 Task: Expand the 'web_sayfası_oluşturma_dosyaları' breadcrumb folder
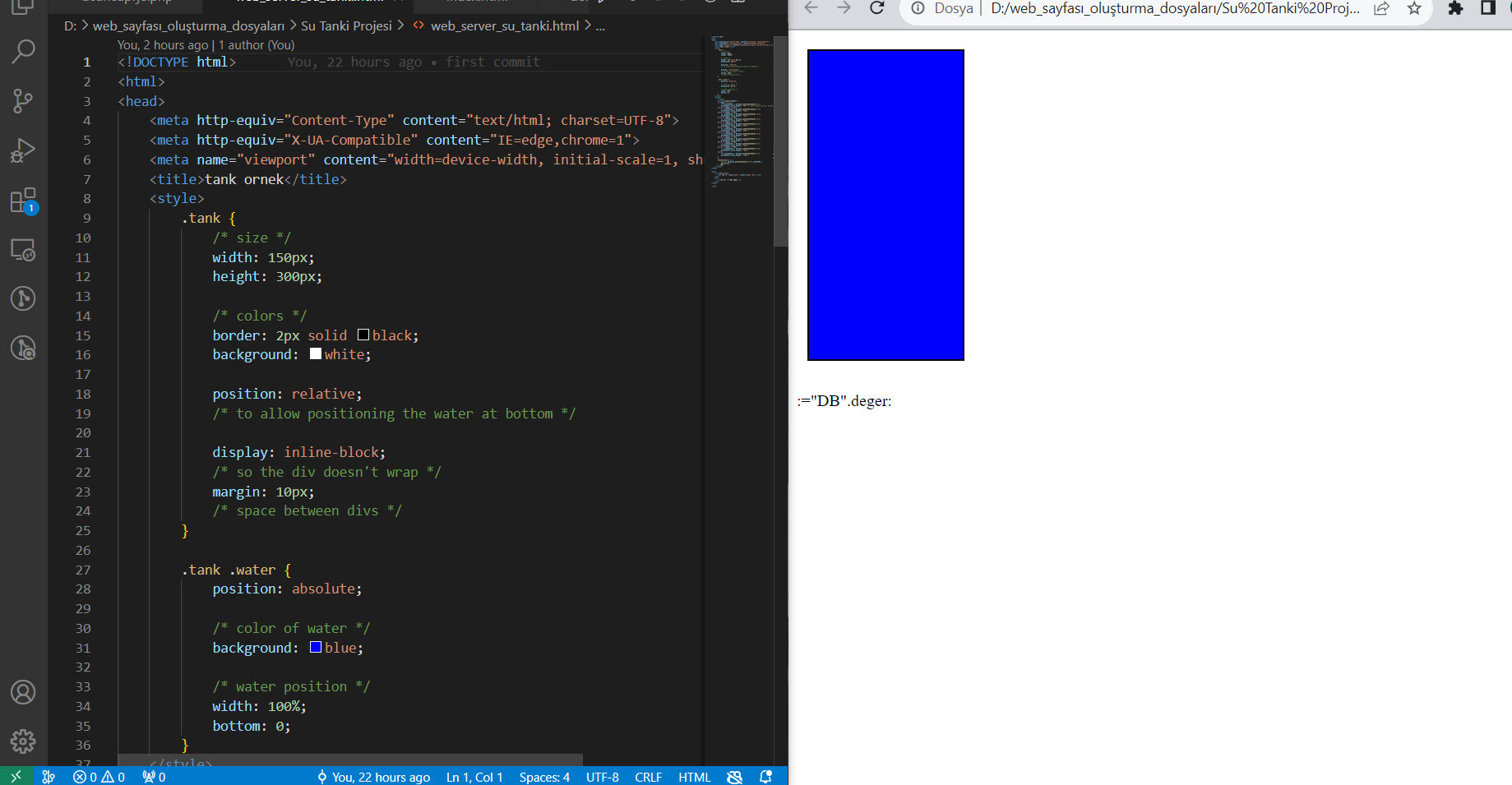click(x=188, y=26)
